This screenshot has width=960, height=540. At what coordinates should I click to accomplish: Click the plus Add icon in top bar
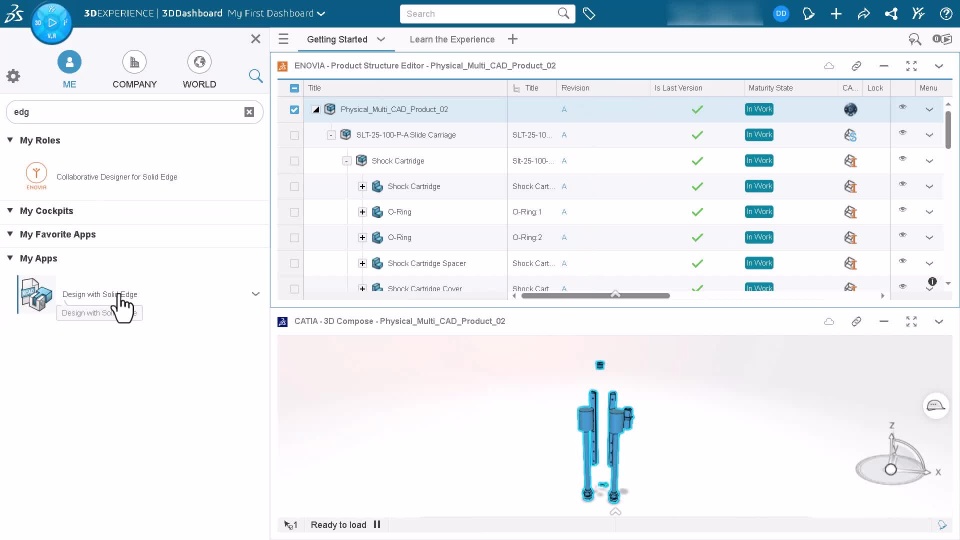coord(836,13)
